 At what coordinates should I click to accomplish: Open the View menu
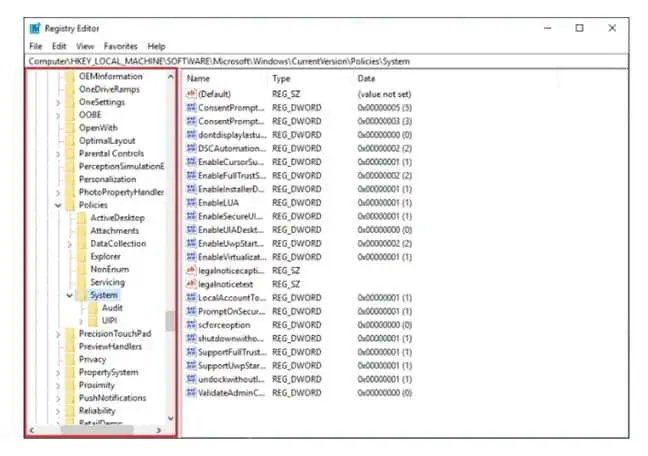(x=85, y=46)
